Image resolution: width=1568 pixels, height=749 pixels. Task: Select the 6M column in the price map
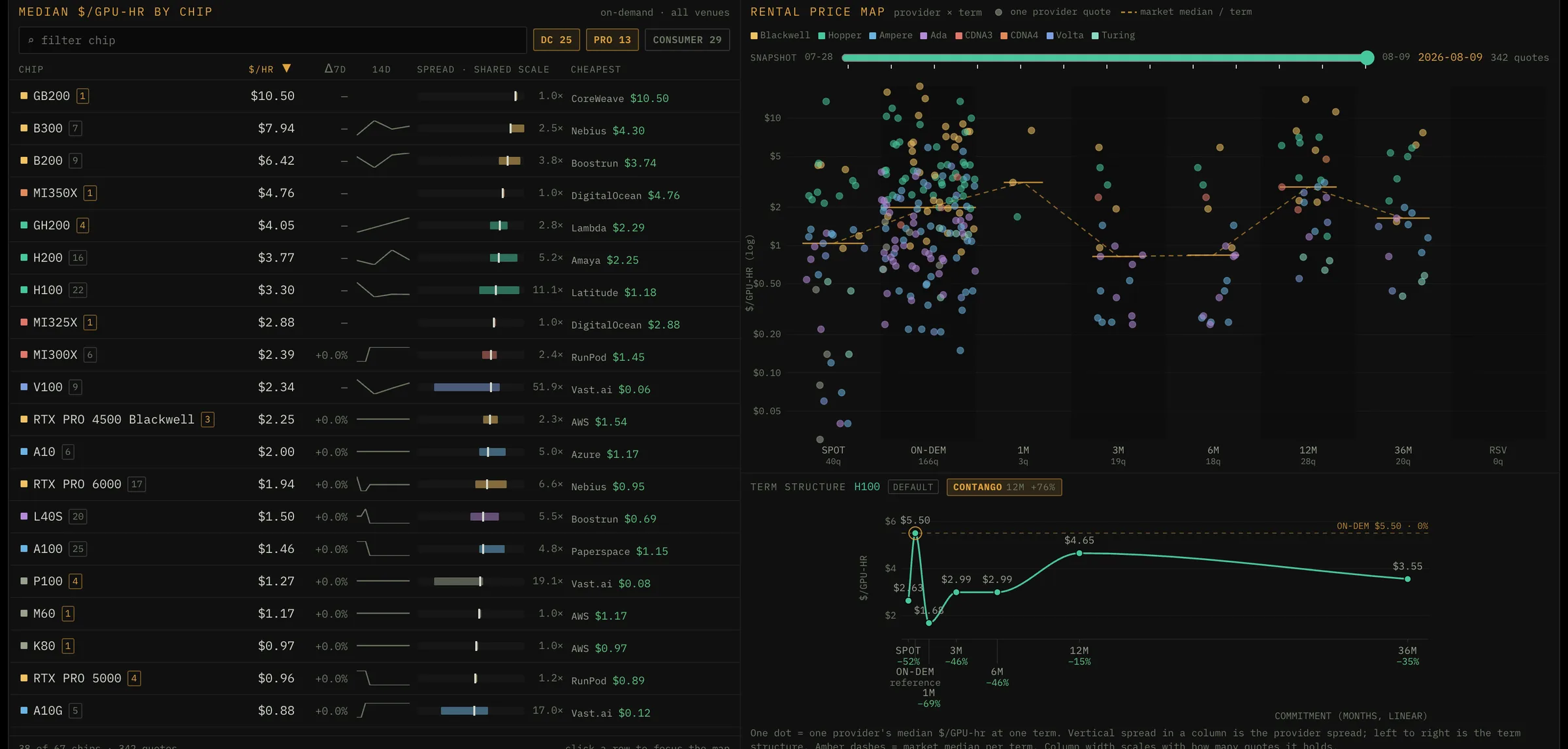(x=1213, y=456)
